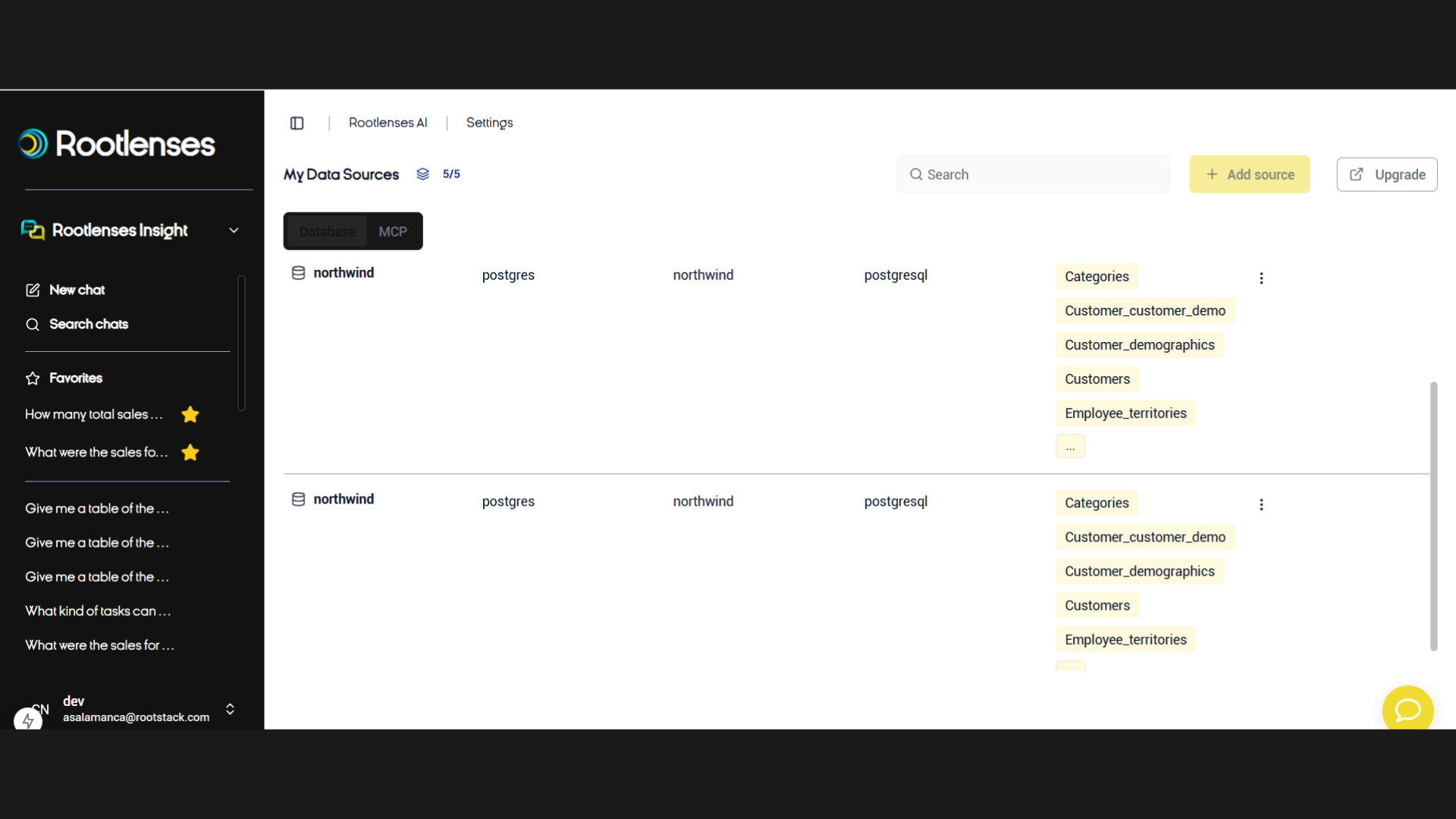Unfavorite the 'How many total sales' chat

[x=190, y=415]
